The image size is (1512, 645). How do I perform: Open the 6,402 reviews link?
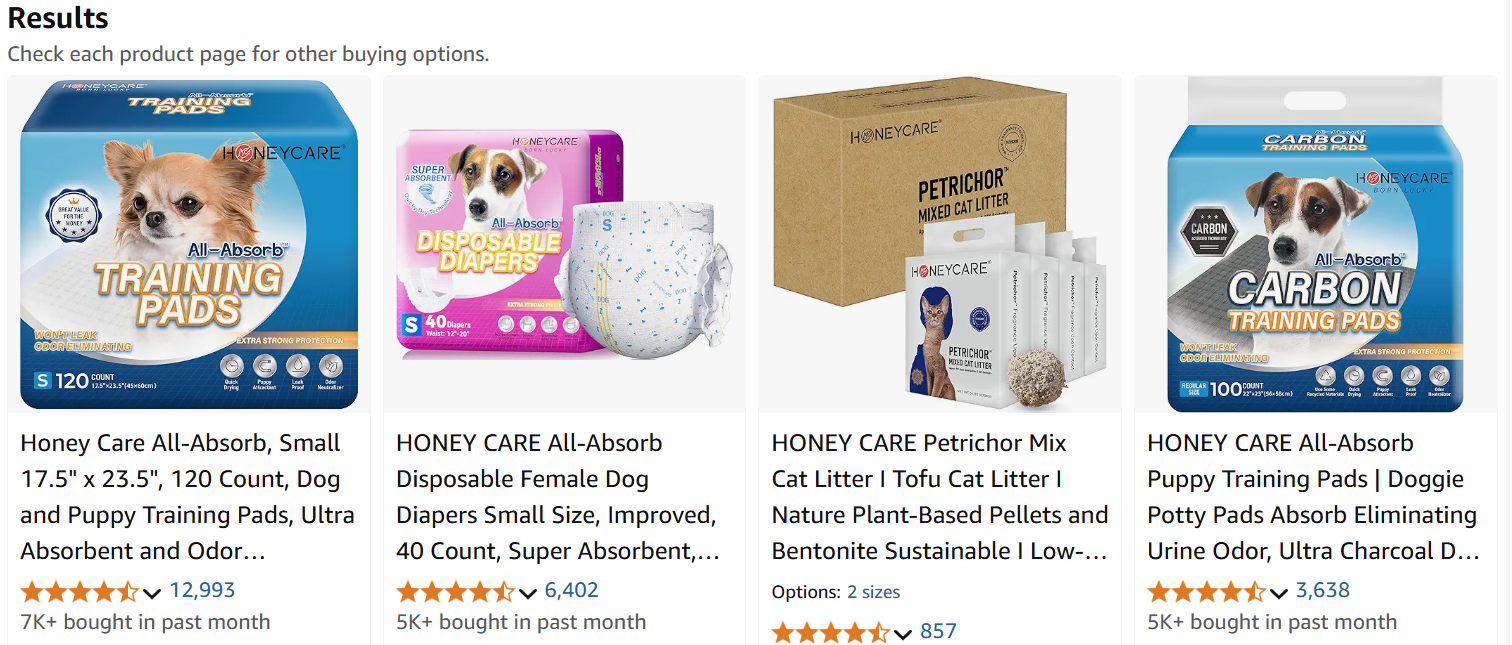point(571,590)
